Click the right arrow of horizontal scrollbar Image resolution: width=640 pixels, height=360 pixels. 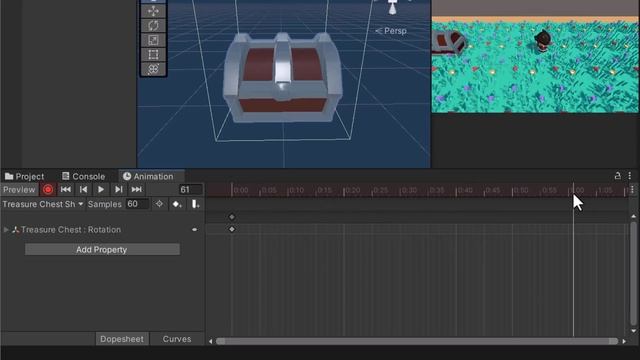(624, 341)
